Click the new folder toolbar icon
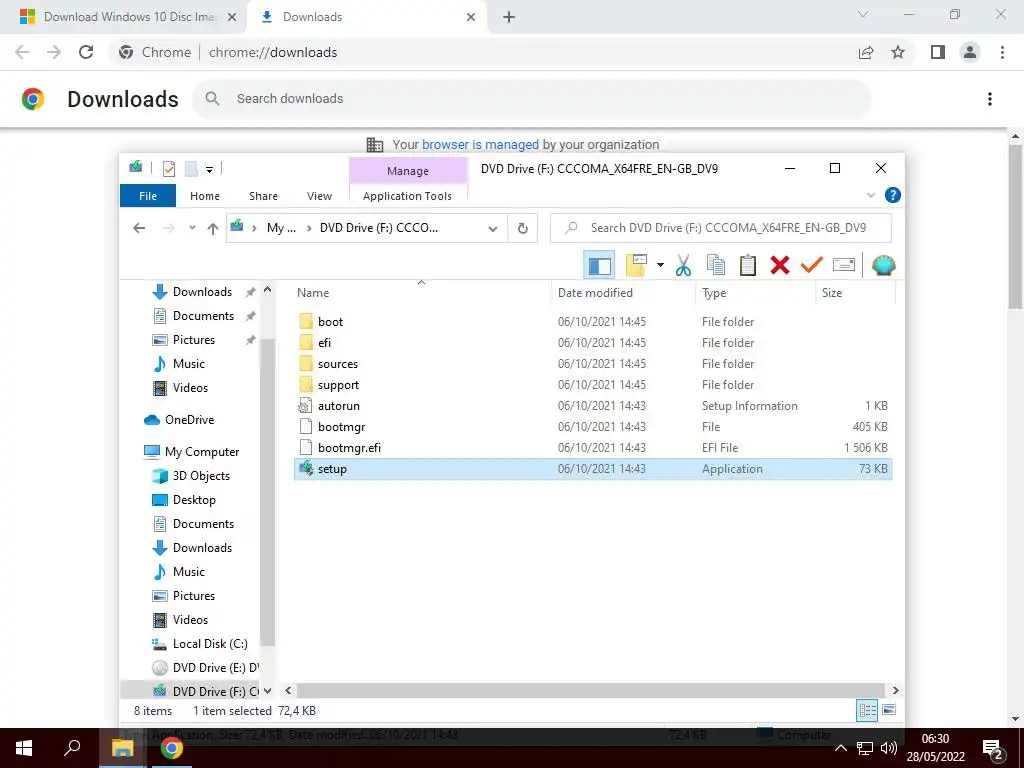The image size is (1024, 768). 637,264
